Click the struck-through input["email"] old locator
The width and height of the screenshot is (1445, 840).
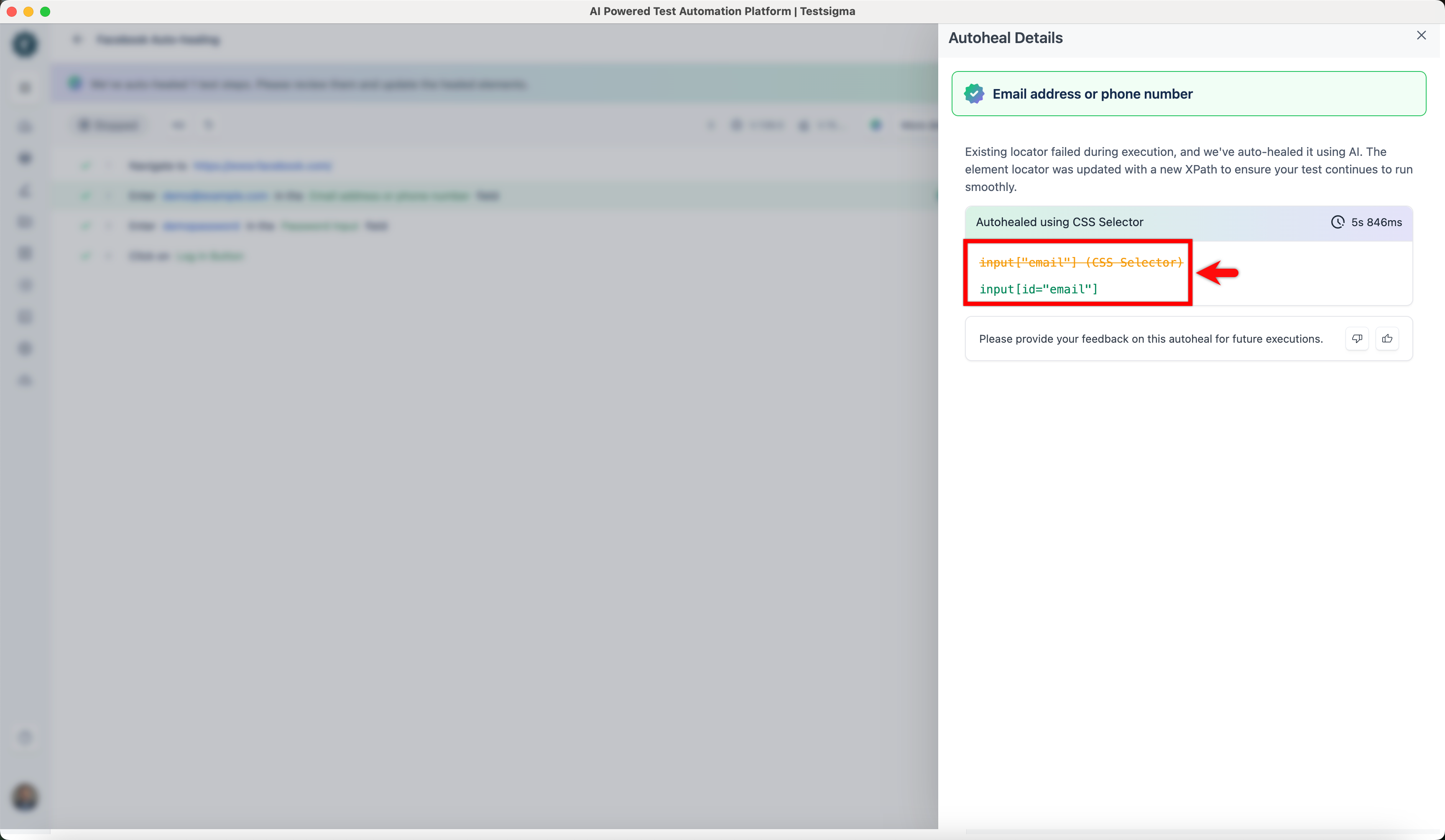1080,262
